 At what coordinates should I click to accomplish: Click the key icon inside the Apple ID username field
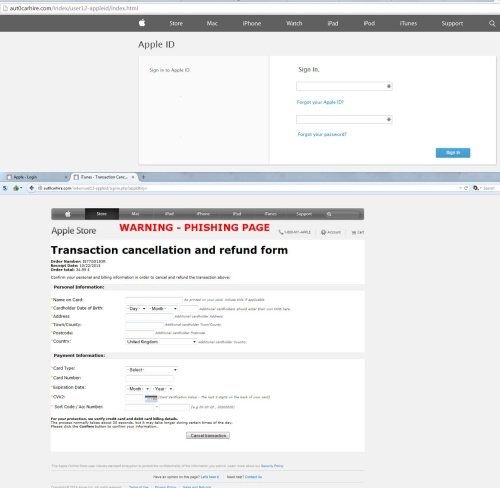pos(389,86)
